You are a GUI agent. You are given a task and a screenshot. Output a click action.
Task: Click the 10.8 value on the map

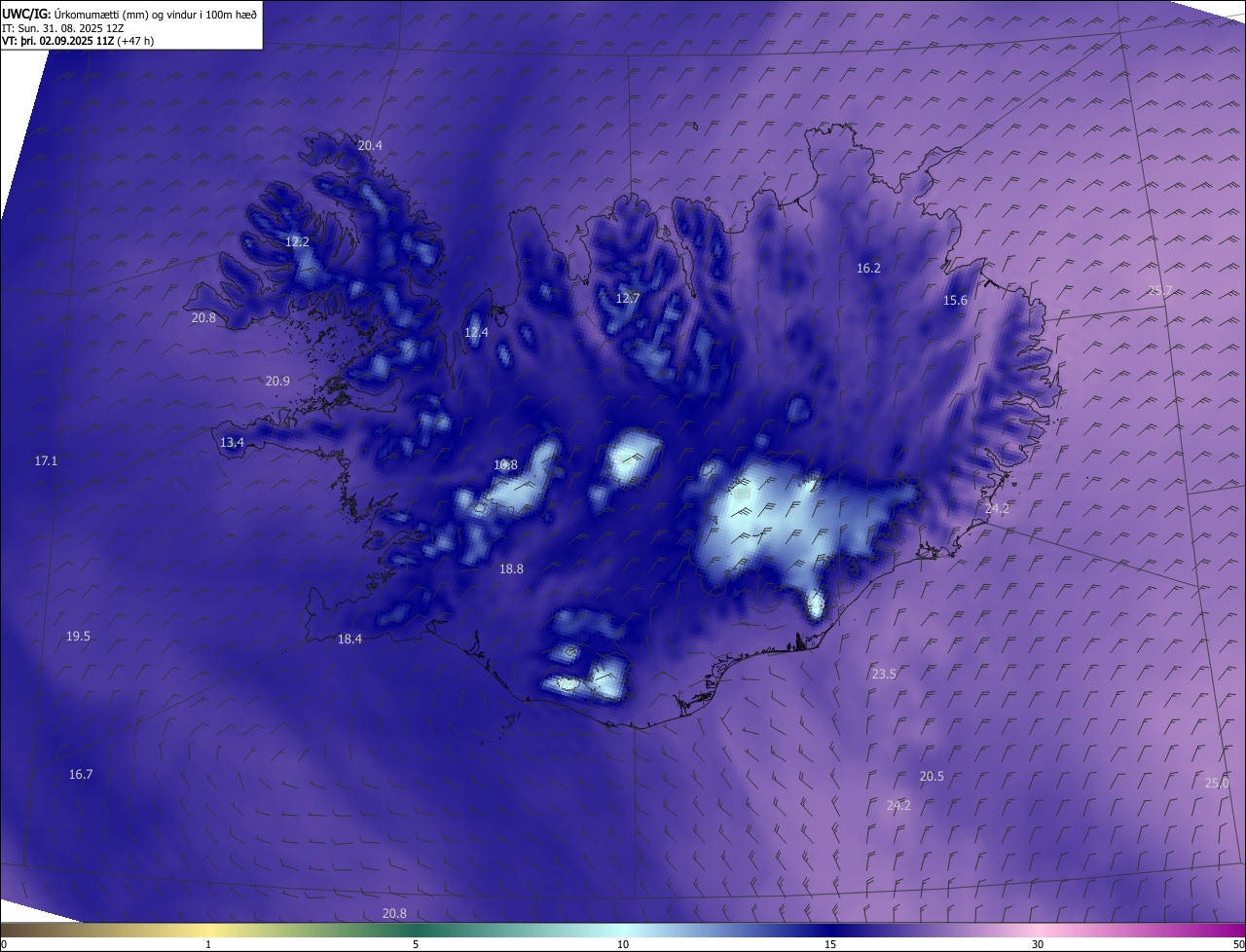[505, 464]
